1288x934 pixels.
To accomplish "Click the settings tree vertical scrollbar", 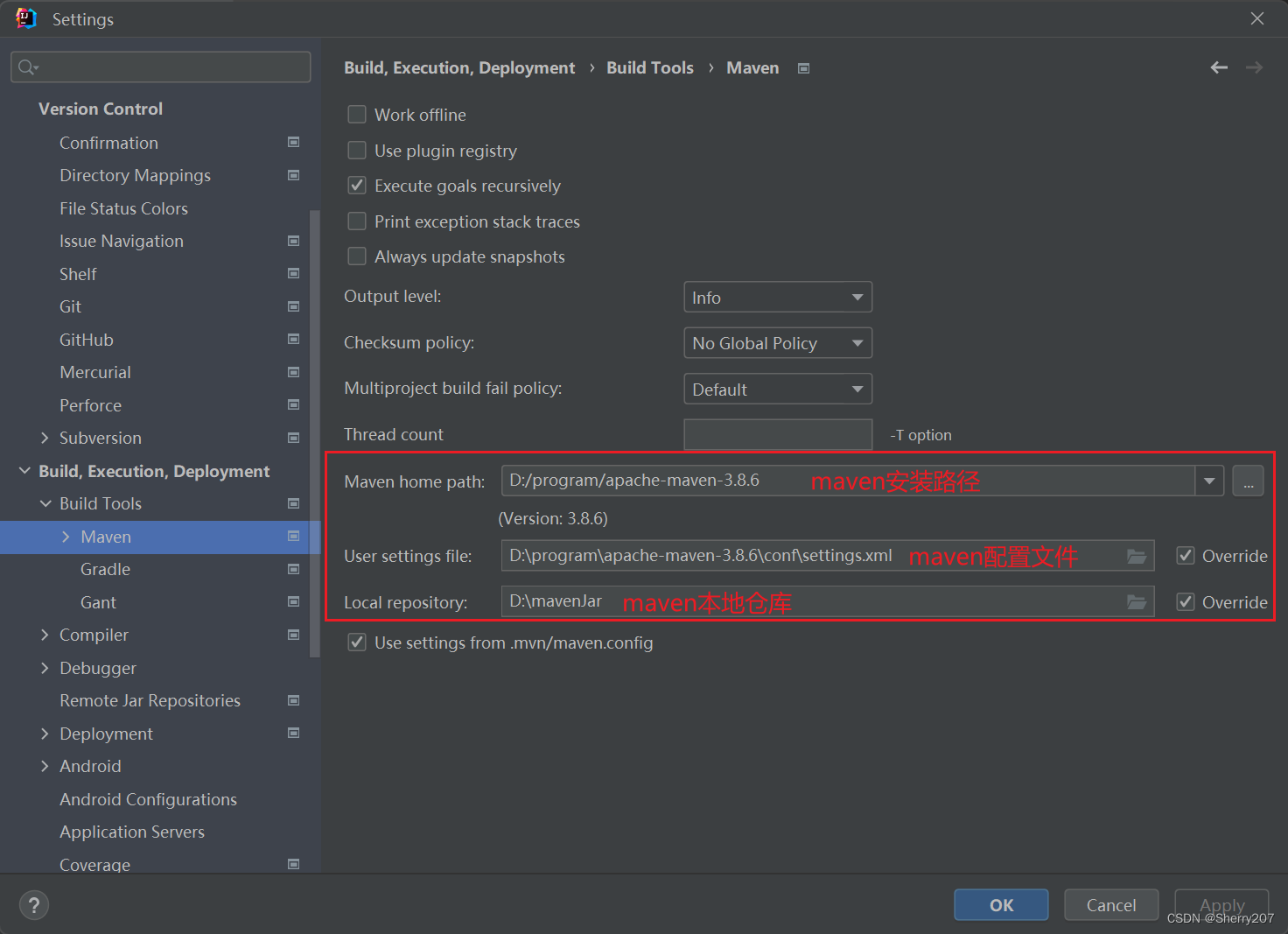I will pyautogui.click(x=315, y=433).
